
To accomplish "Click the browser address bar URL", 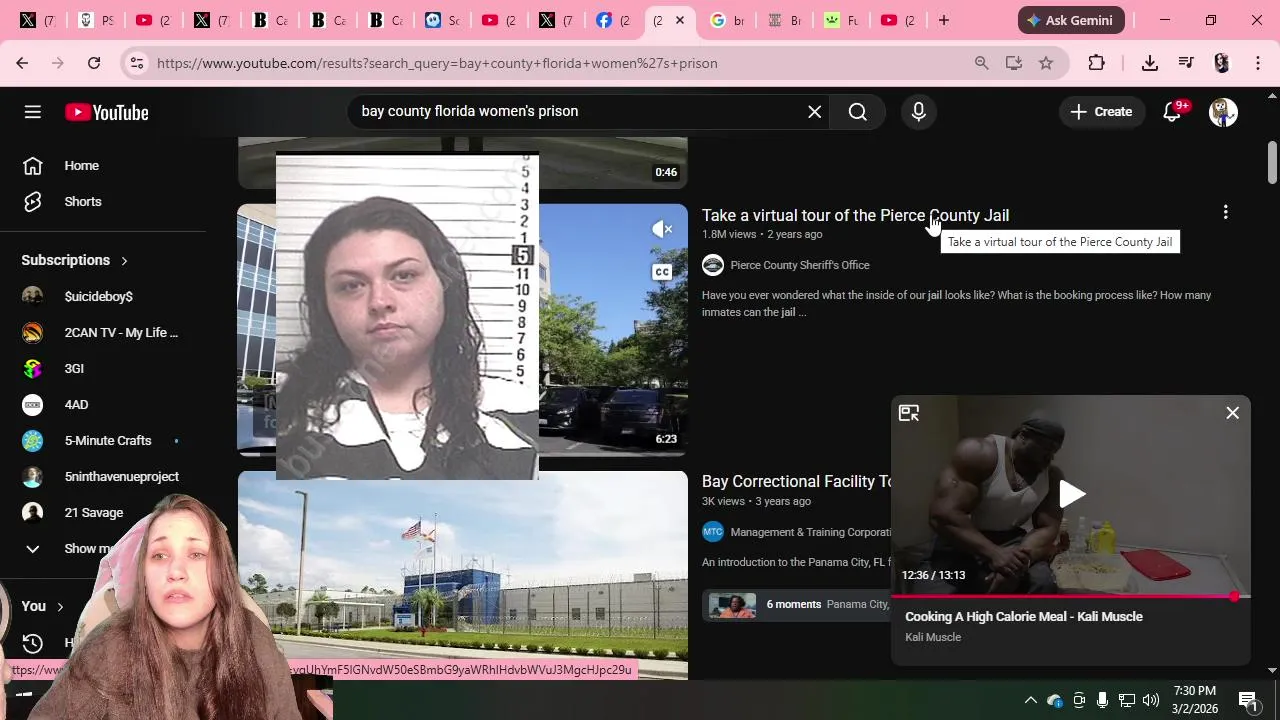I will [437, 63].
